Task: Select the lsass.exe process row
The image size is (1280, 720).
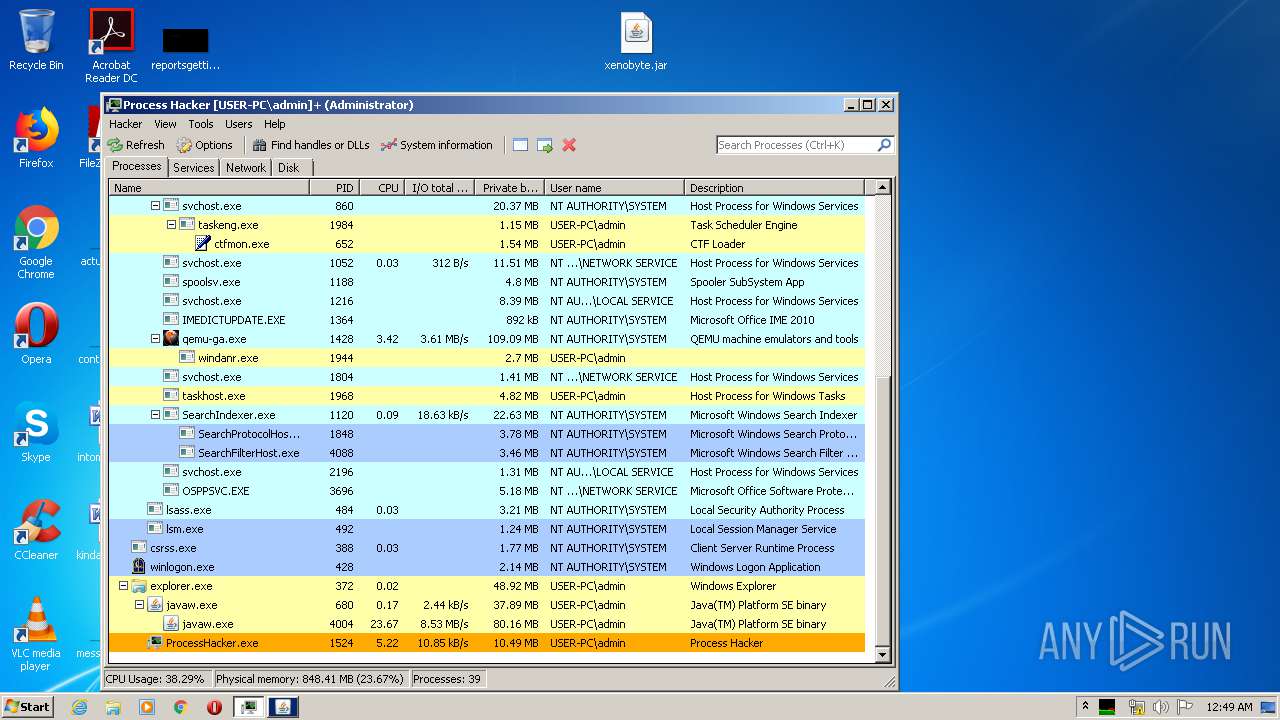Action: pos(487,510)
